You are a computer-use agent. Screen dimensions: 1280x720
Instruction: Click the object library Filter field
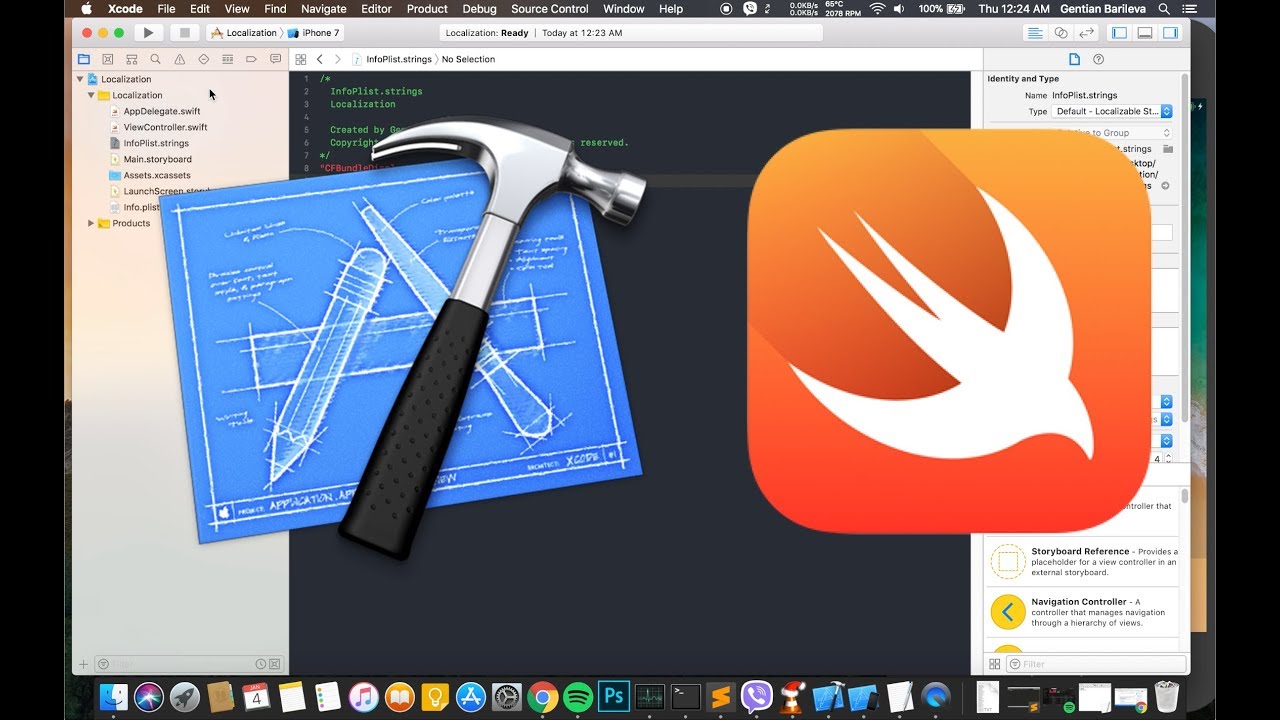click(x=1097, y=663)
